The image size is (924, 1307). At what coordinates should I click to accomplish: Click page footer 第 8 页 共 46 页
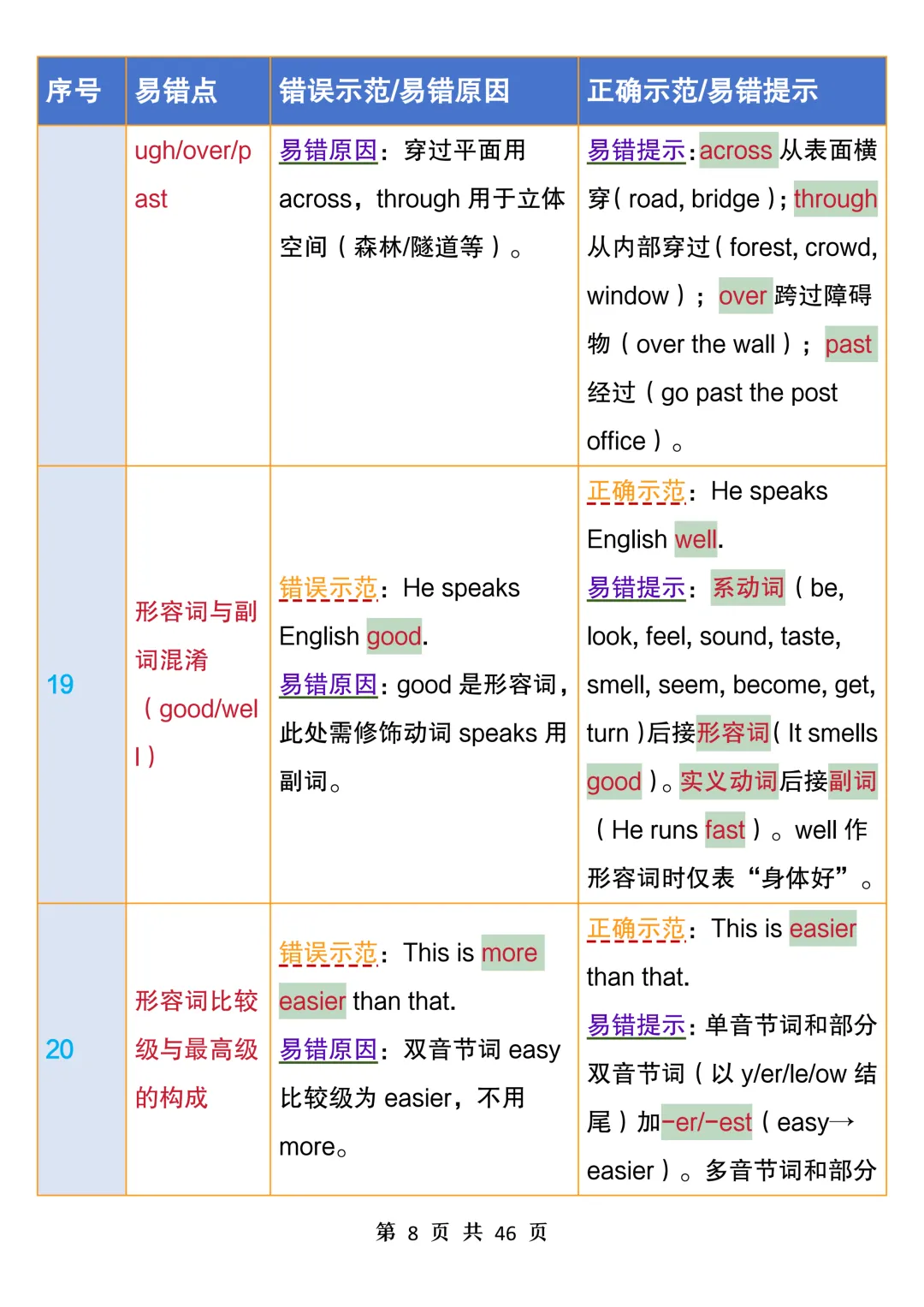point(462,1233)
